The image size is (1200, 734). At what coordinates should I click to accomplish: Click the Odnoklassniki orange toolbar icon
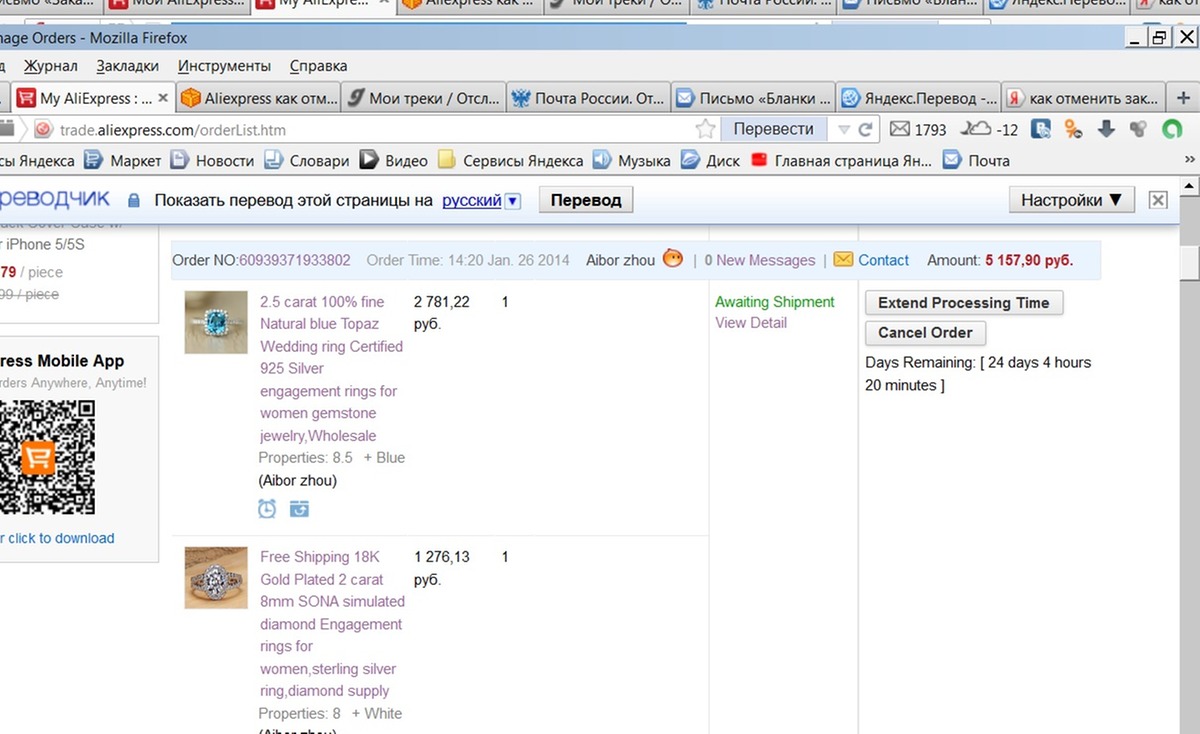1073,129
